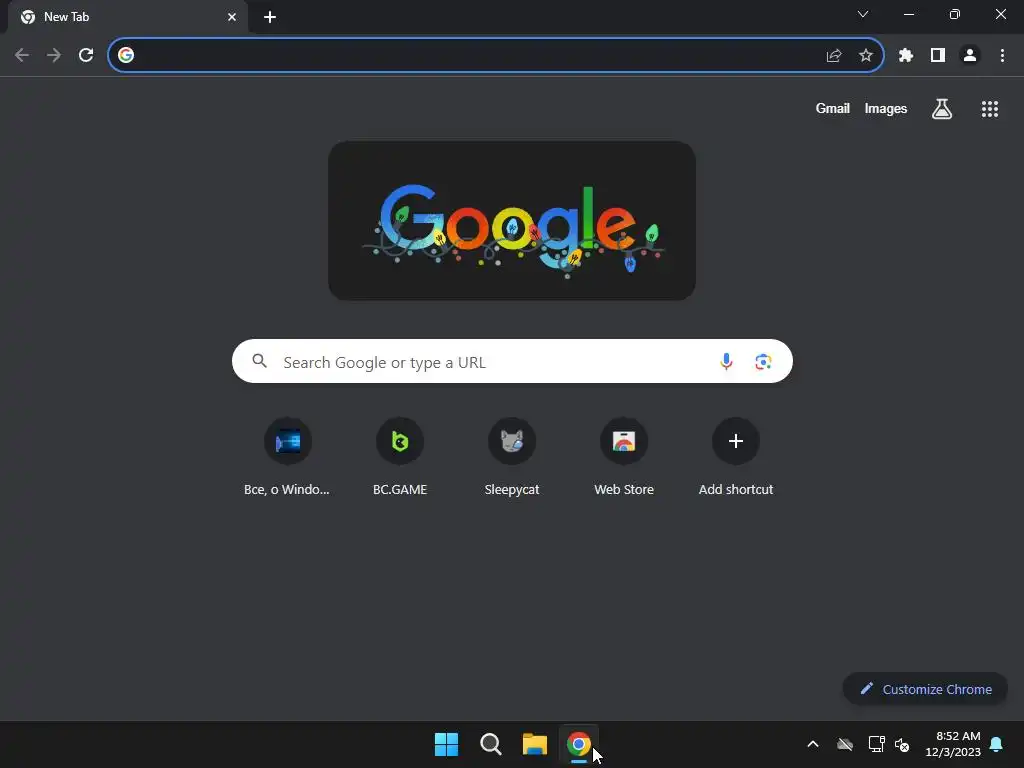Open Chrome three-dot menu

1002,56
